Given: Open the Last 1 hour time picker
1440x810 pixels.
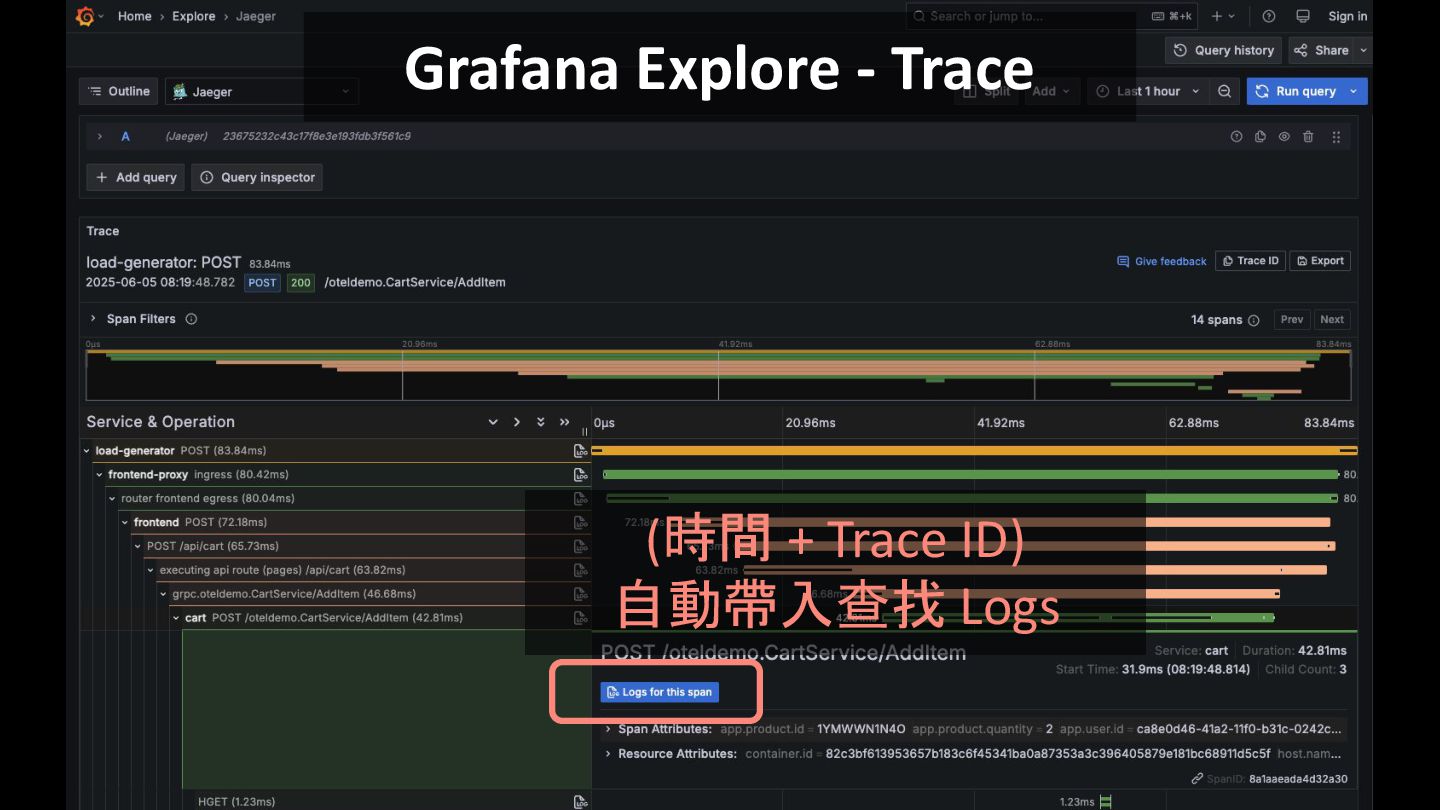Looking at the screenshot, I should click(x=1147, y=91).
